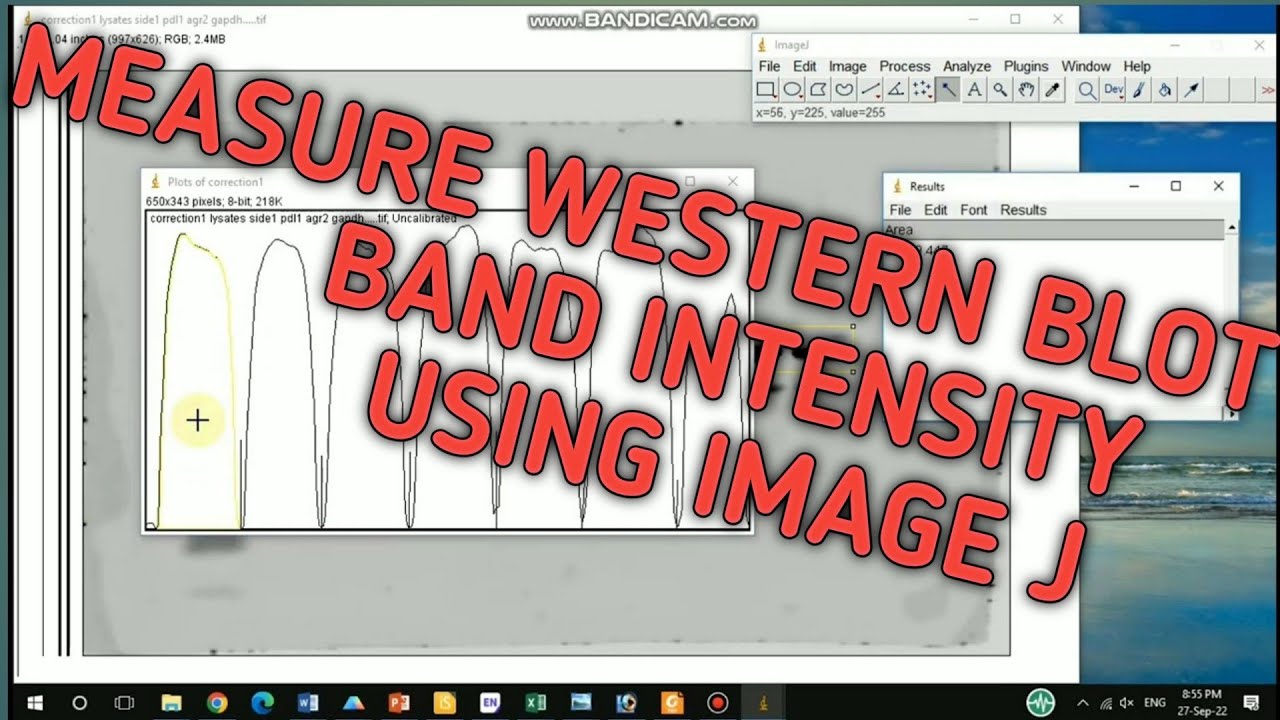This screenshot has width=1280, height=720.
Task: Open the Dev developer menu tool
Action: click(1113, 90)
